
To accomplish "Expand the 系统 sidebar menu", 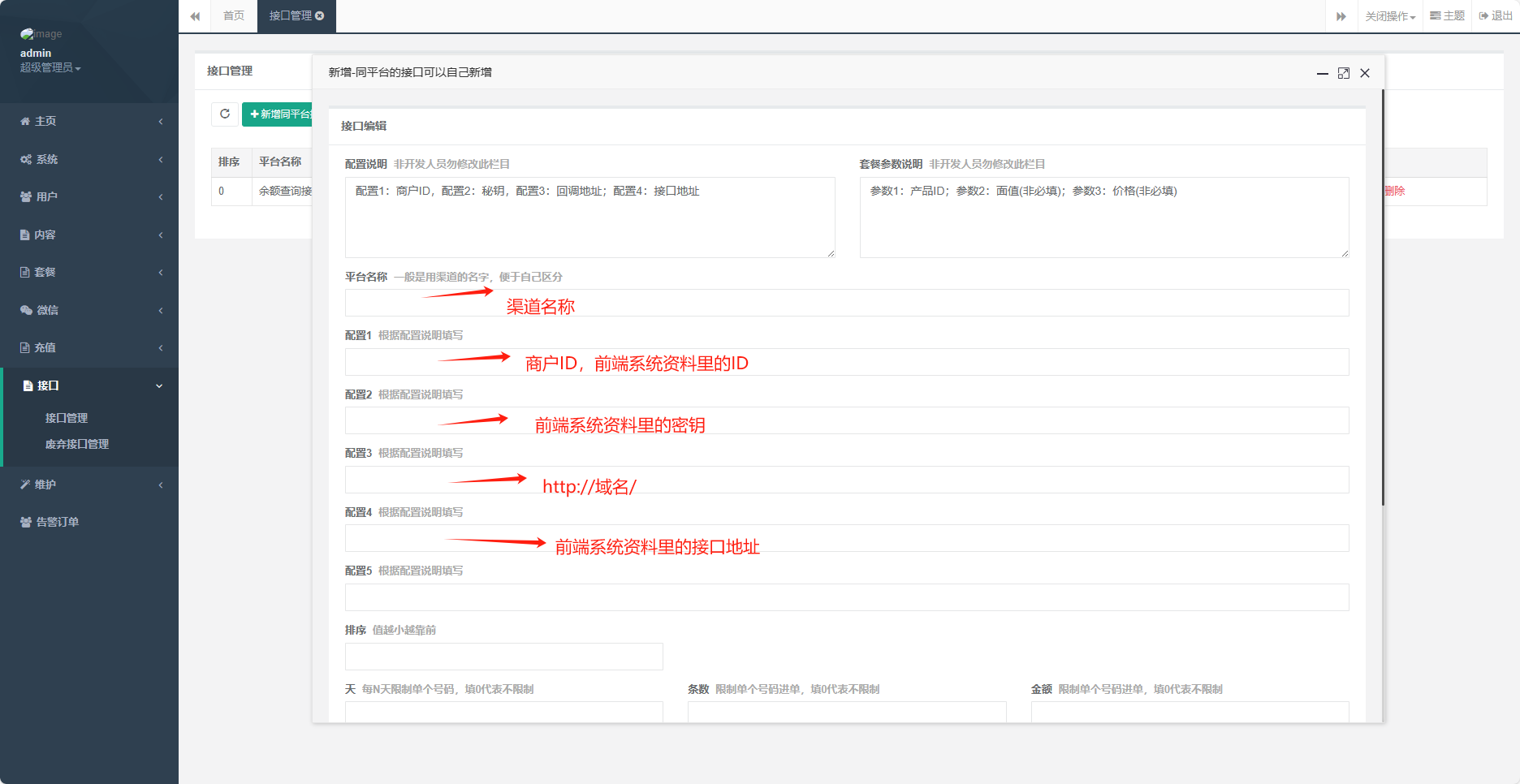I will [89, 159].
